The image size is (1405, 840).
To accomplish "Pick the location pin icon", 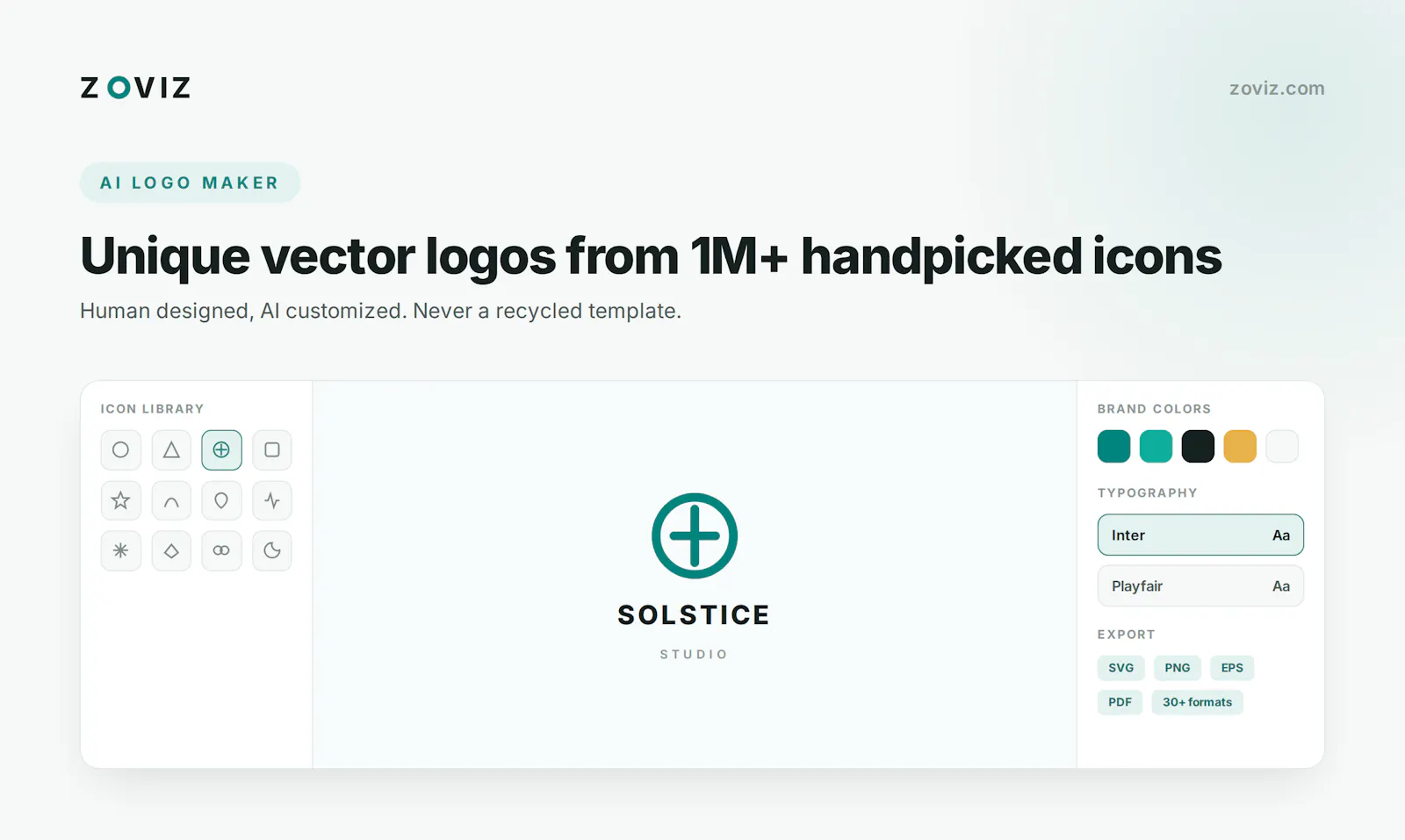I will [x=221, y=500].
